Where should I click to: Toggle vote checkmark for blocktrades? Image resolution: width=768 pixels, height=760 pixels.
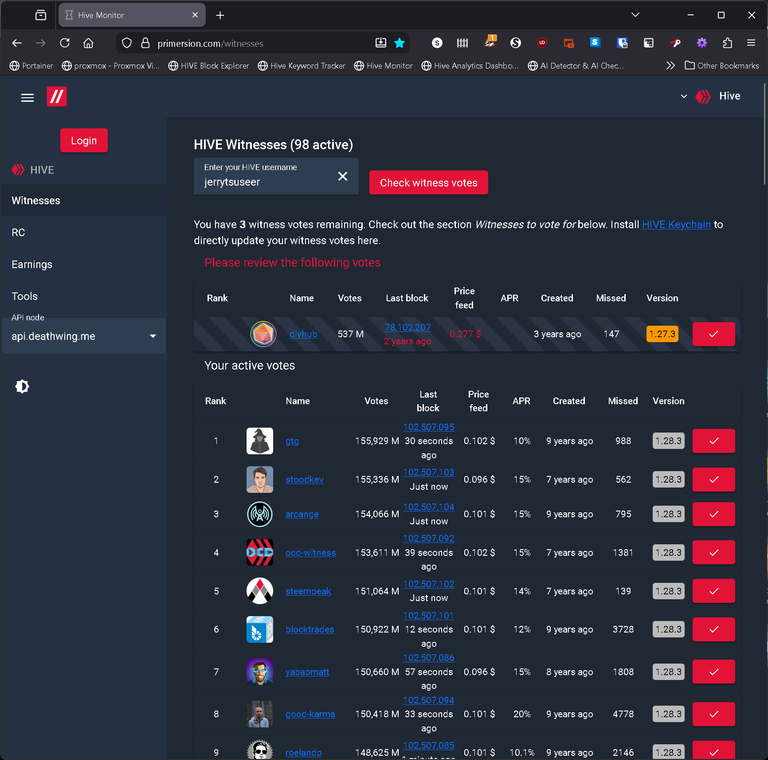point(713,629)
